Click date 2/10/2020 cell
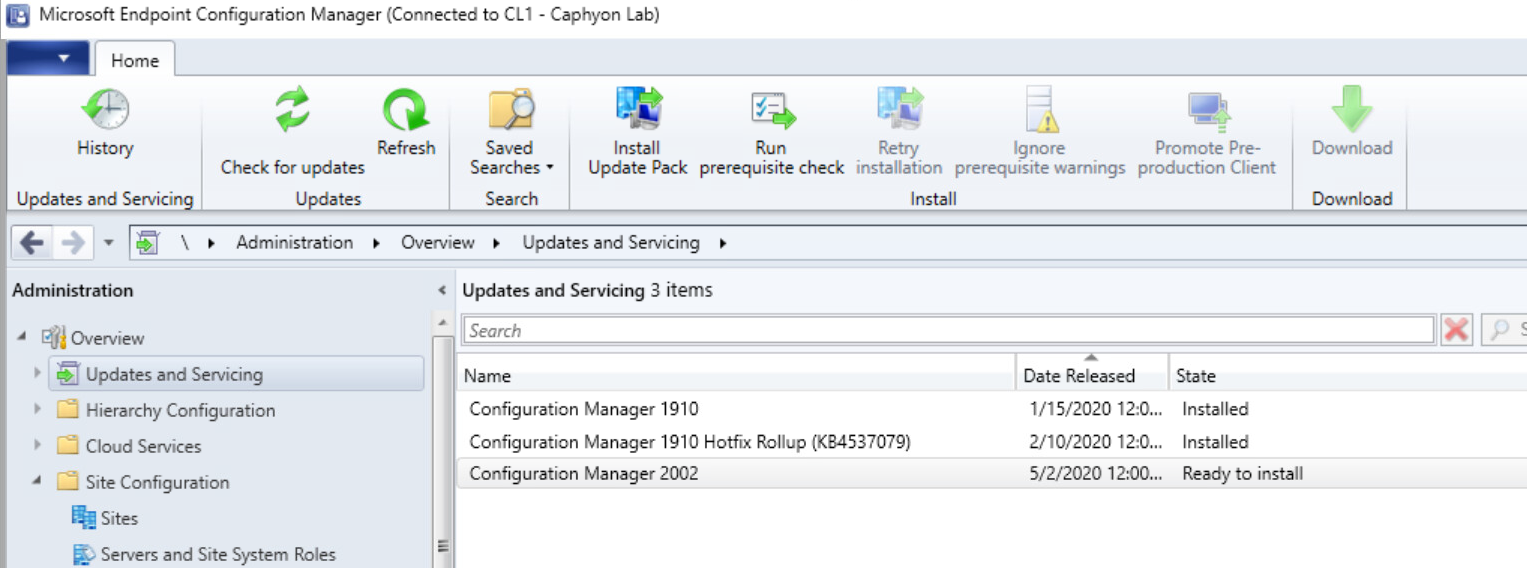The width and height of the screenshot is (1527, 568). tap(1096, 442)
